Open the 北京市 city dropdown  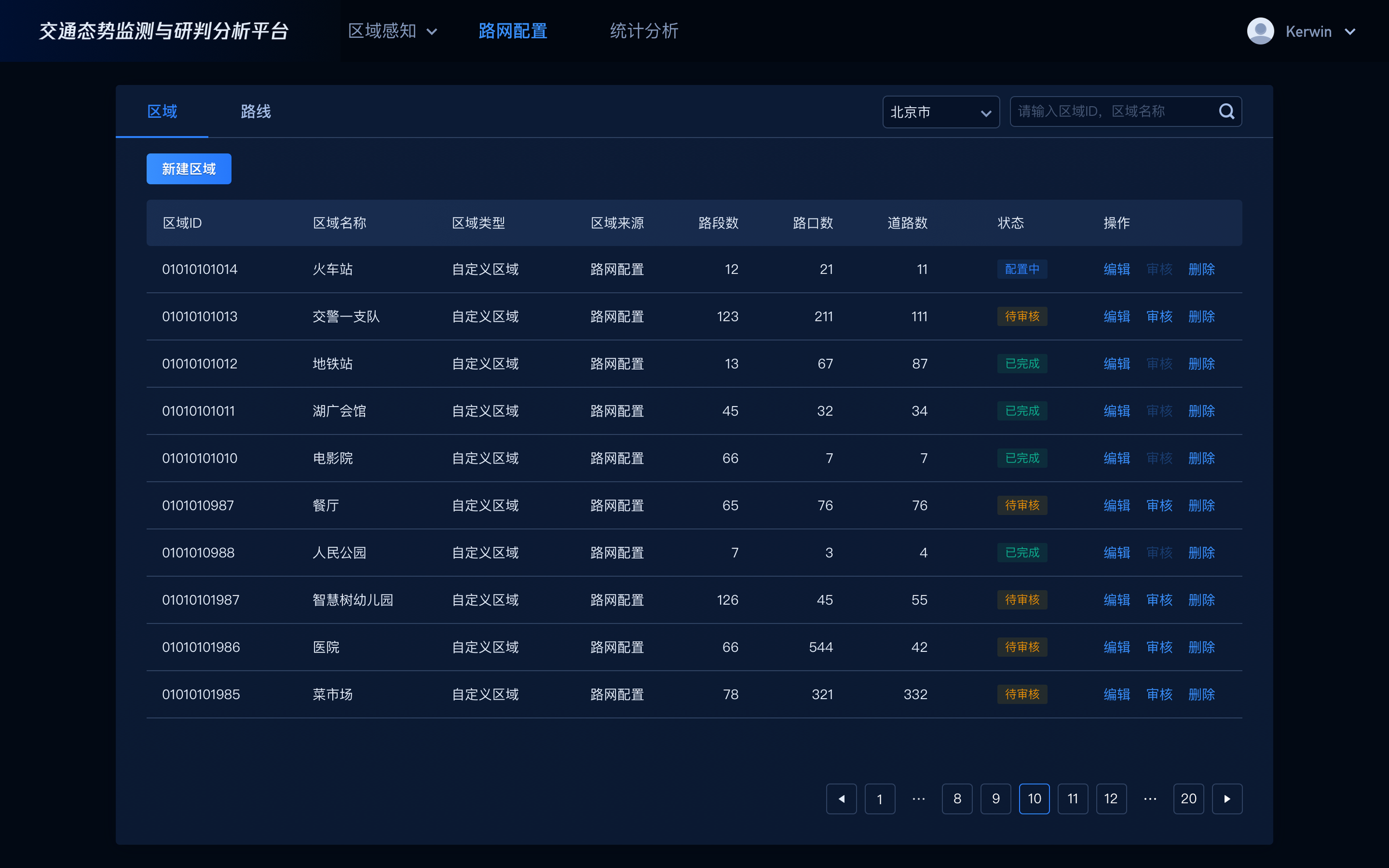coord(940,112)
